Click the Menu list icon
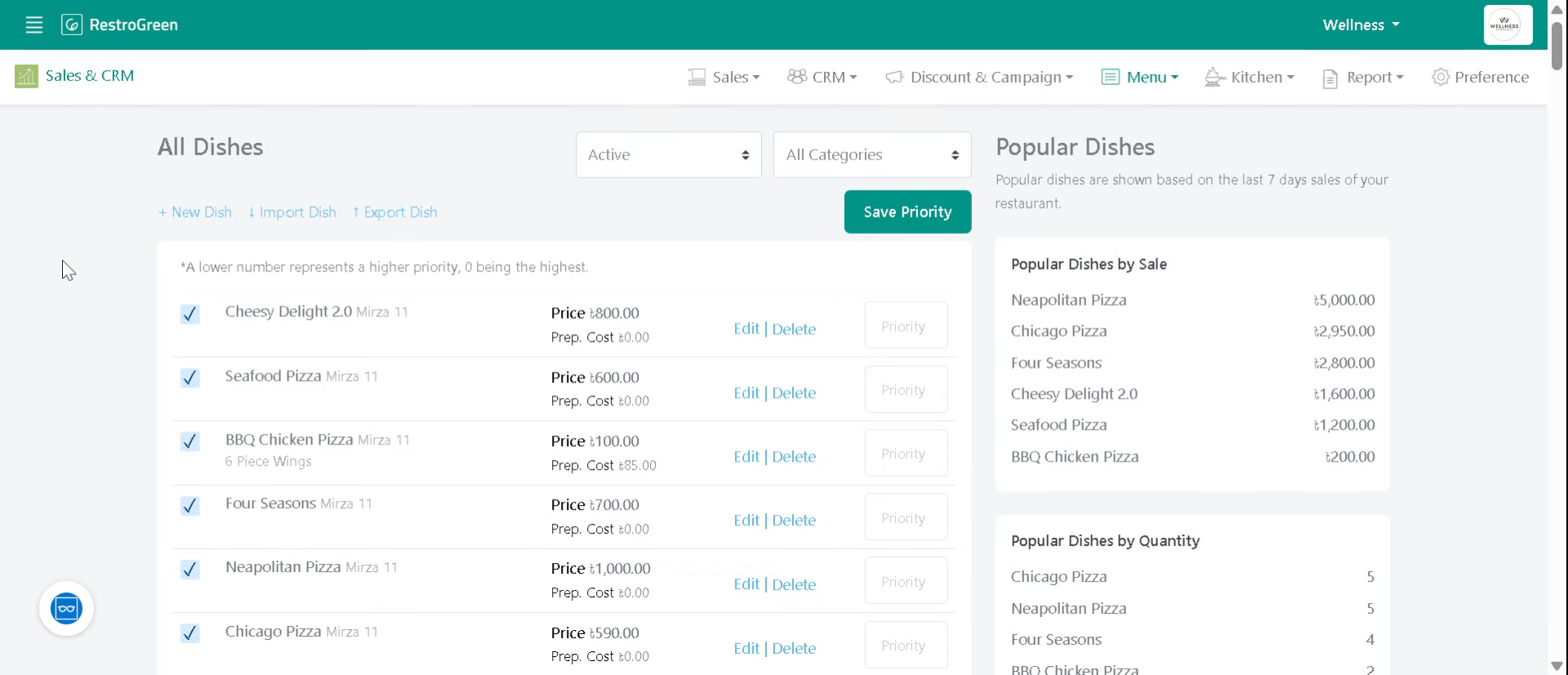The height and width of the screenshot is (675, 1568). [x=1110, y=77]
